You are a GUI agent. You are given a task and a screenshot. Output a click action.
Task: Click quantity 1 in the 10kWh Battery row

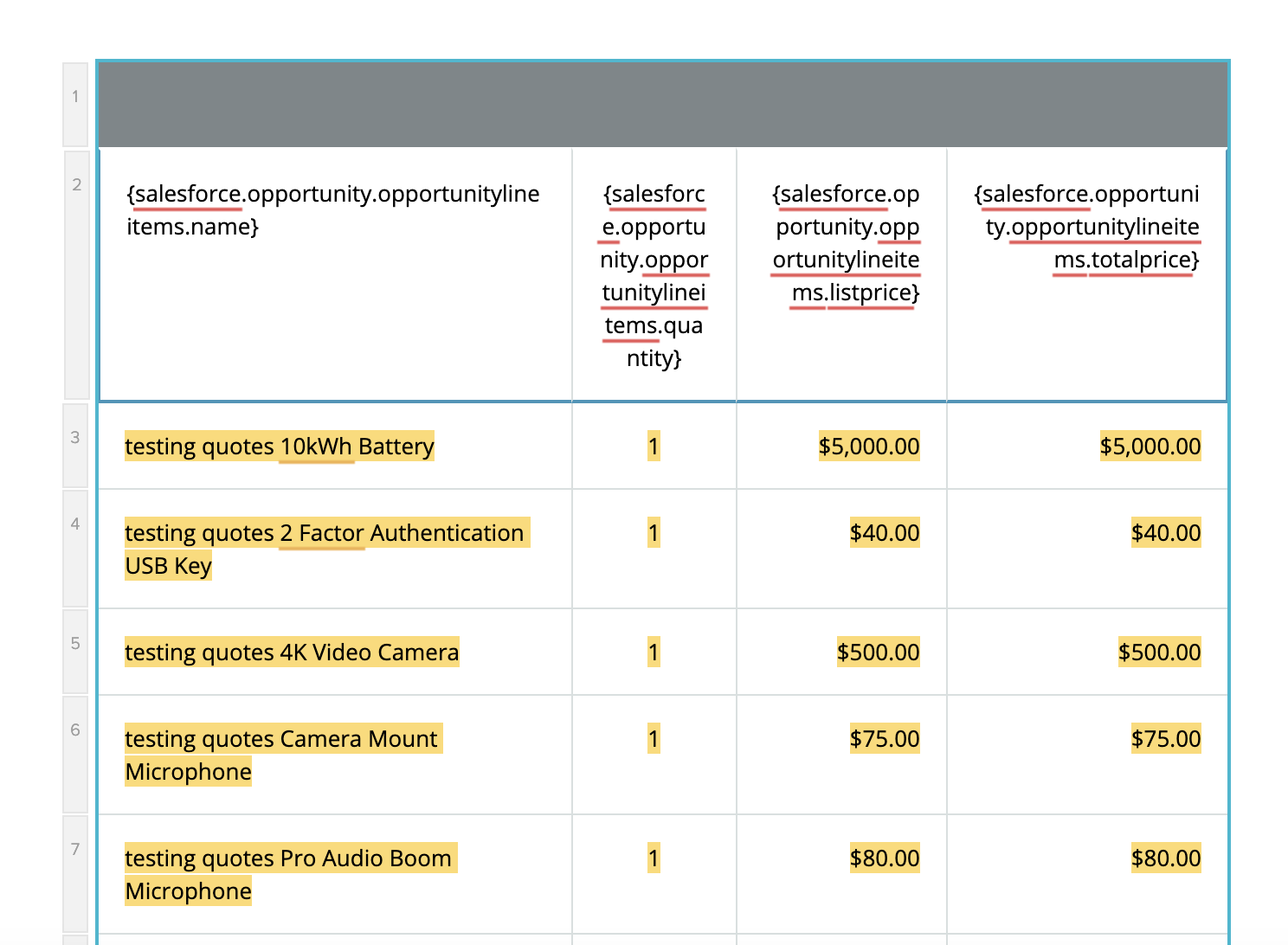(x=654, y=446)
